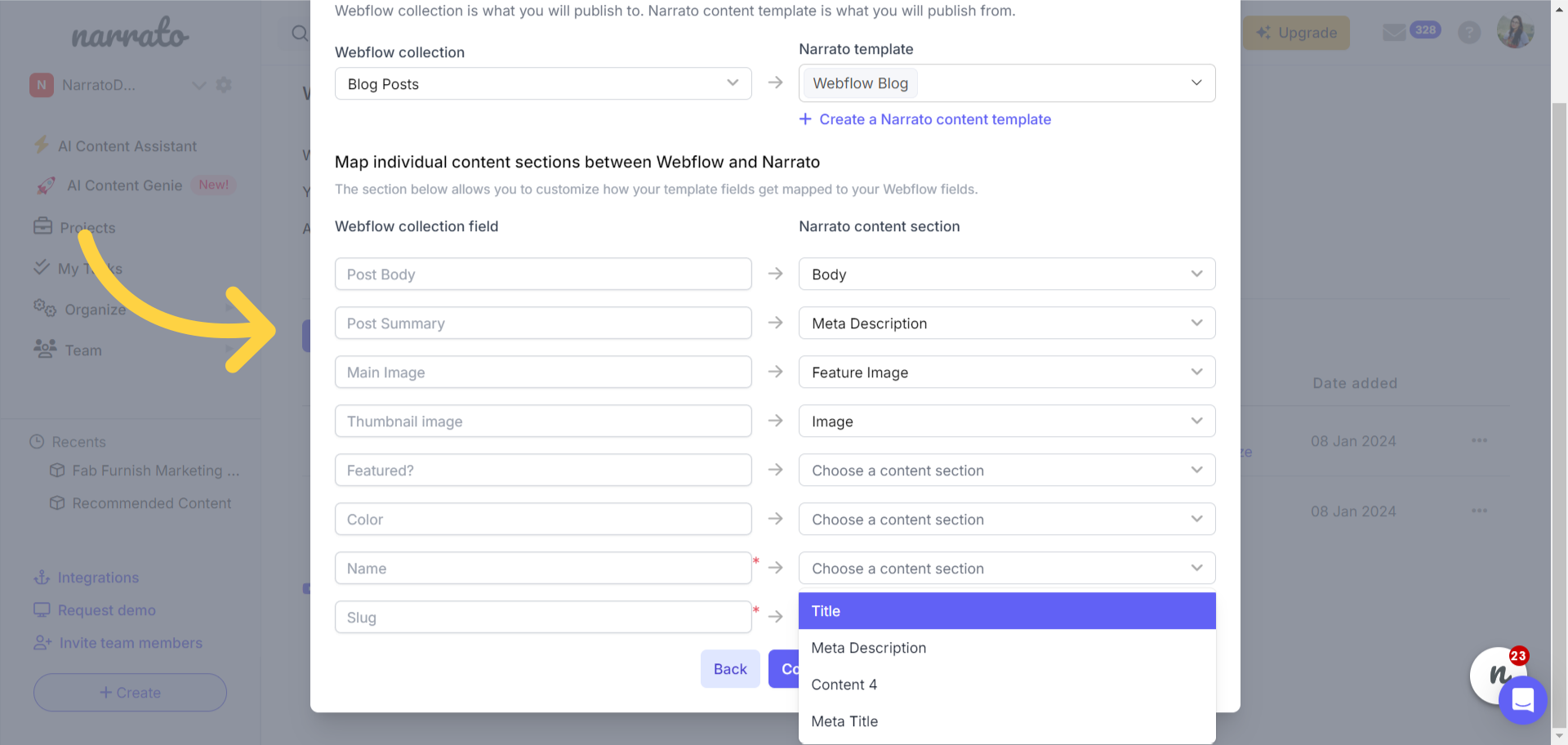1568x745 pixels.
Task: Click Invite team members link
Action: tap(131, 643)
